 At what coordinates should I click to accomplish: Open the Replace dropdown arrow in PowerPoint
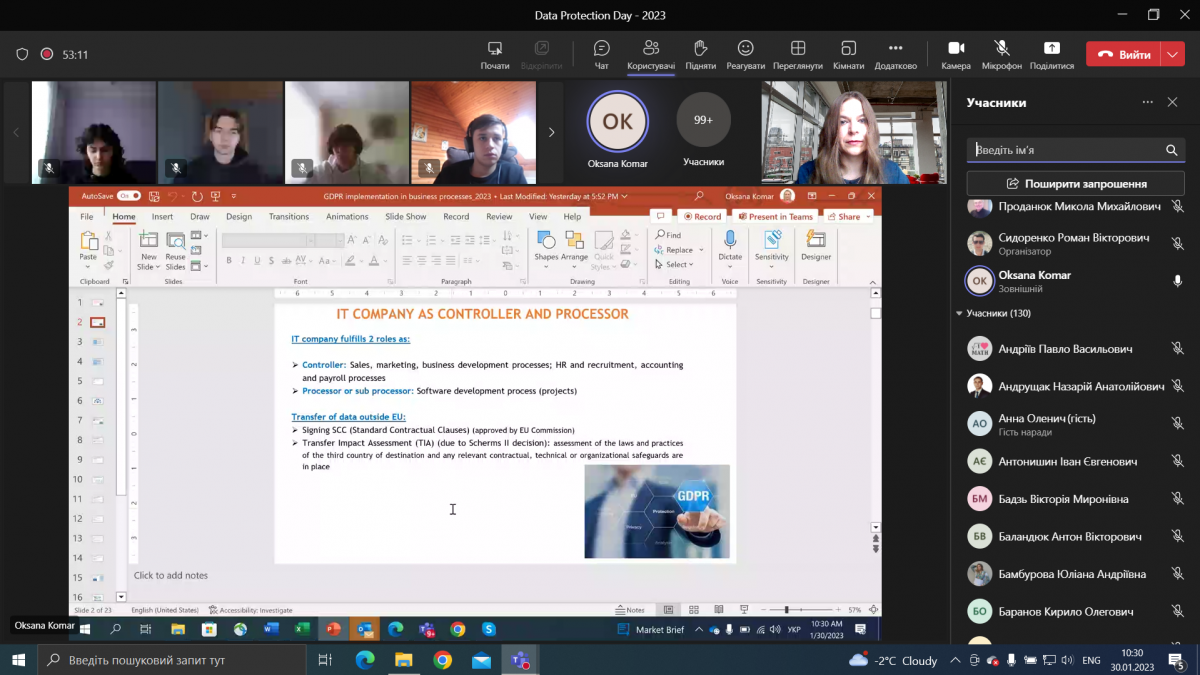[x=702, y=250]
